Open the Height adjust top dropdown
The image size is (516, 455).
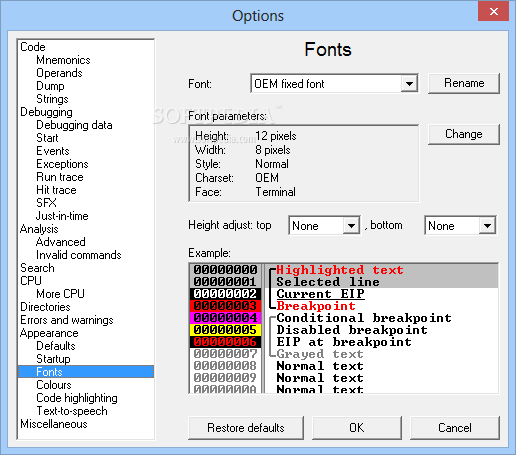coord(351,226)
